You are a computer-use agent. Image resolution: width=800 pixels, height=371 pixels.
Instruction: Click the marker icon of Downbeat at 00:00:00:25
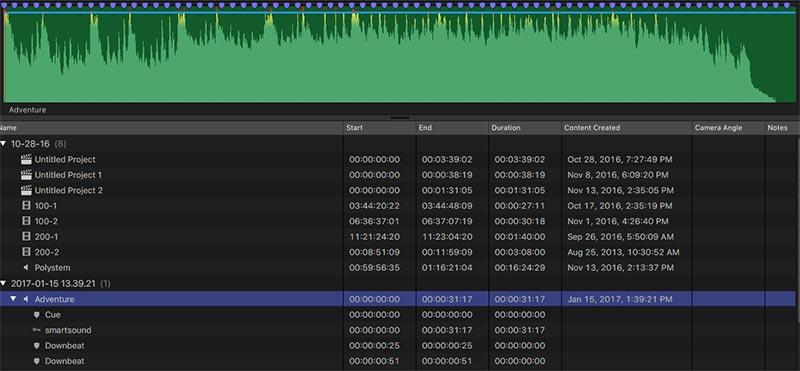click(37, 345)
